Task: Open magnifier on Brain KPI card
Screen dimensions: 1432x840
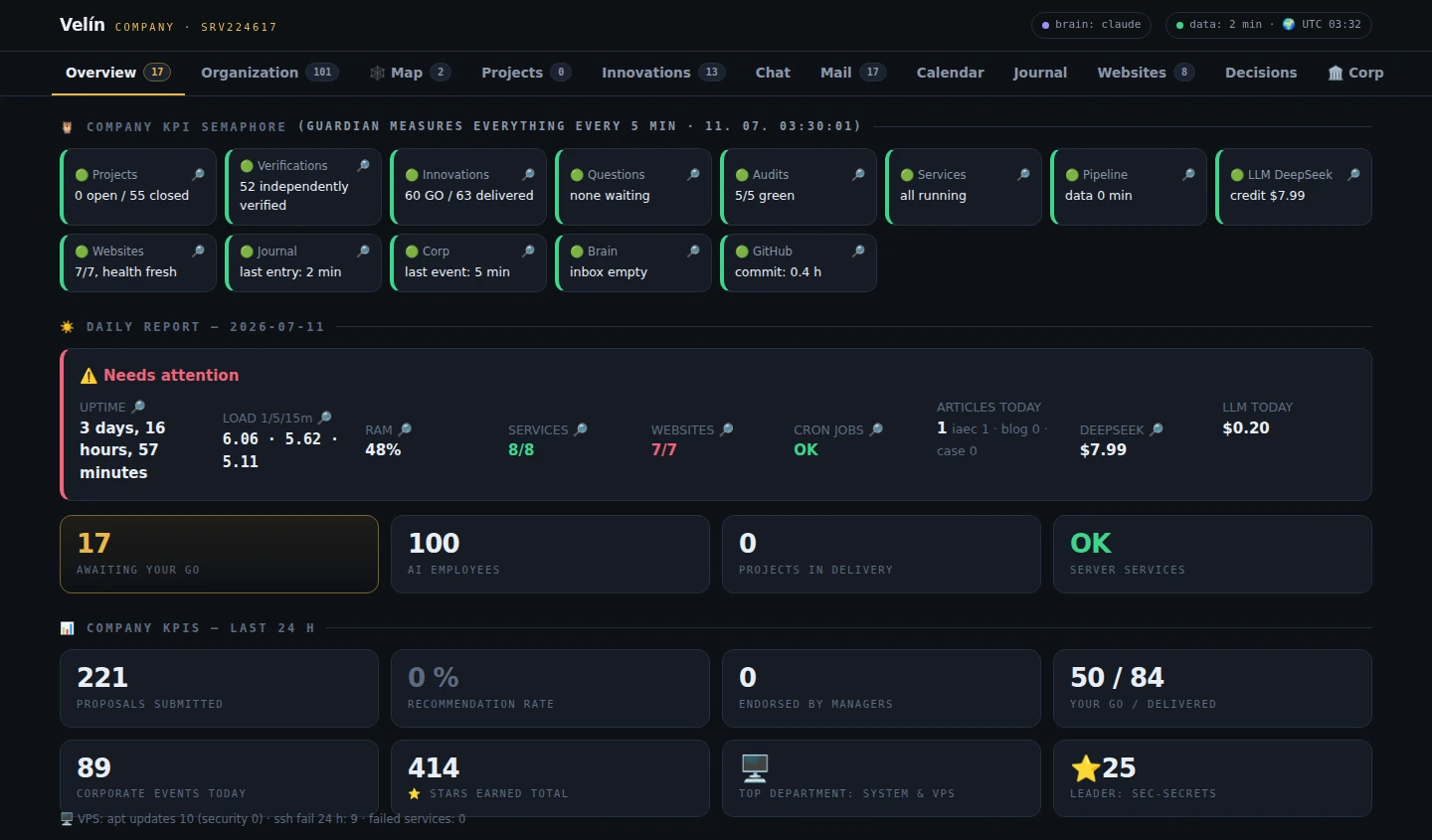Action: (x=693, y=251)
